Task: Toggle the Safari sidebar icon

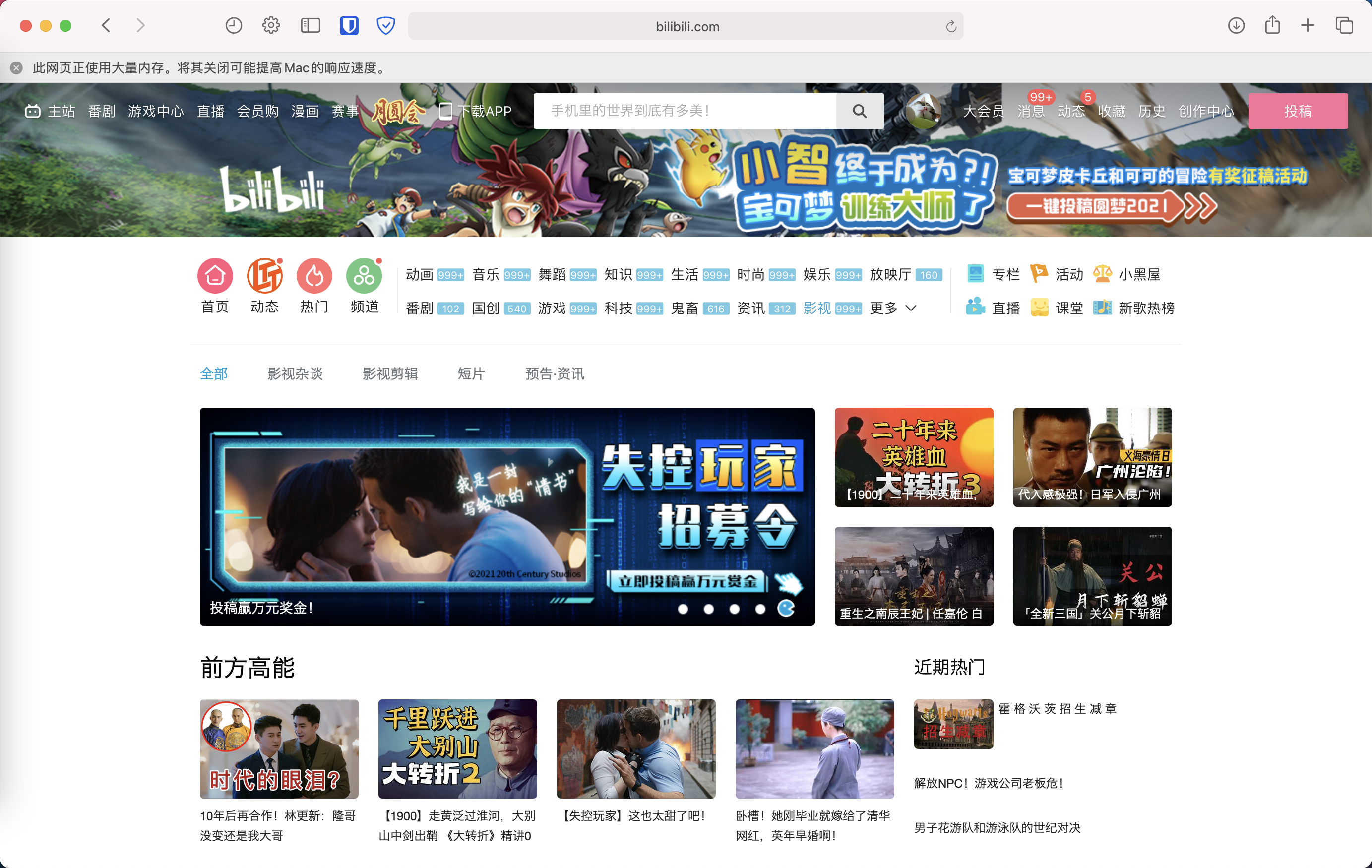Action: tap(311, 26)
